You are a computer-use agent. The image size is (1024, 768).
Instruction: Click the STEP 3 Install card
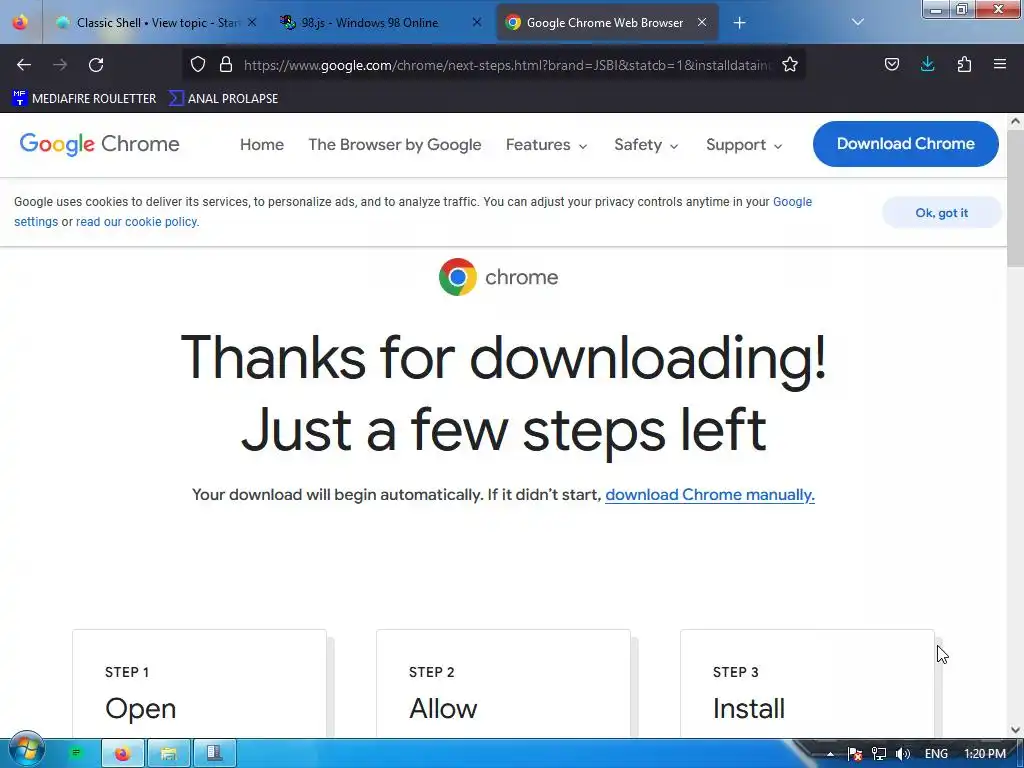807,684
